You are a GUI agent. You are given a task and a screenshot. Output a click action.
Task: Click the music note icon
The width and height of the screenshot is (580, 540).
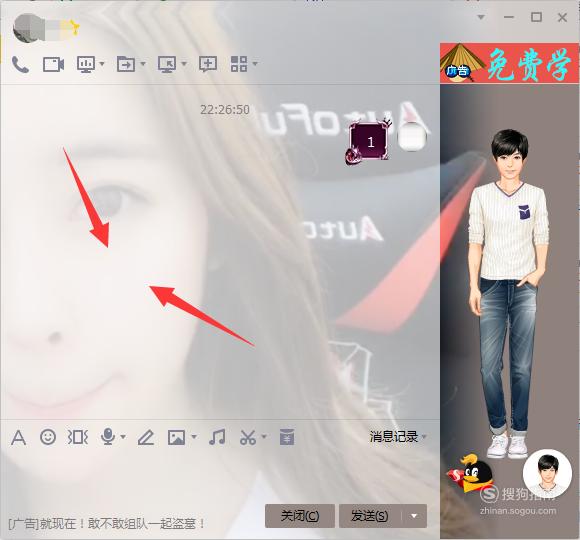(217, 437)
